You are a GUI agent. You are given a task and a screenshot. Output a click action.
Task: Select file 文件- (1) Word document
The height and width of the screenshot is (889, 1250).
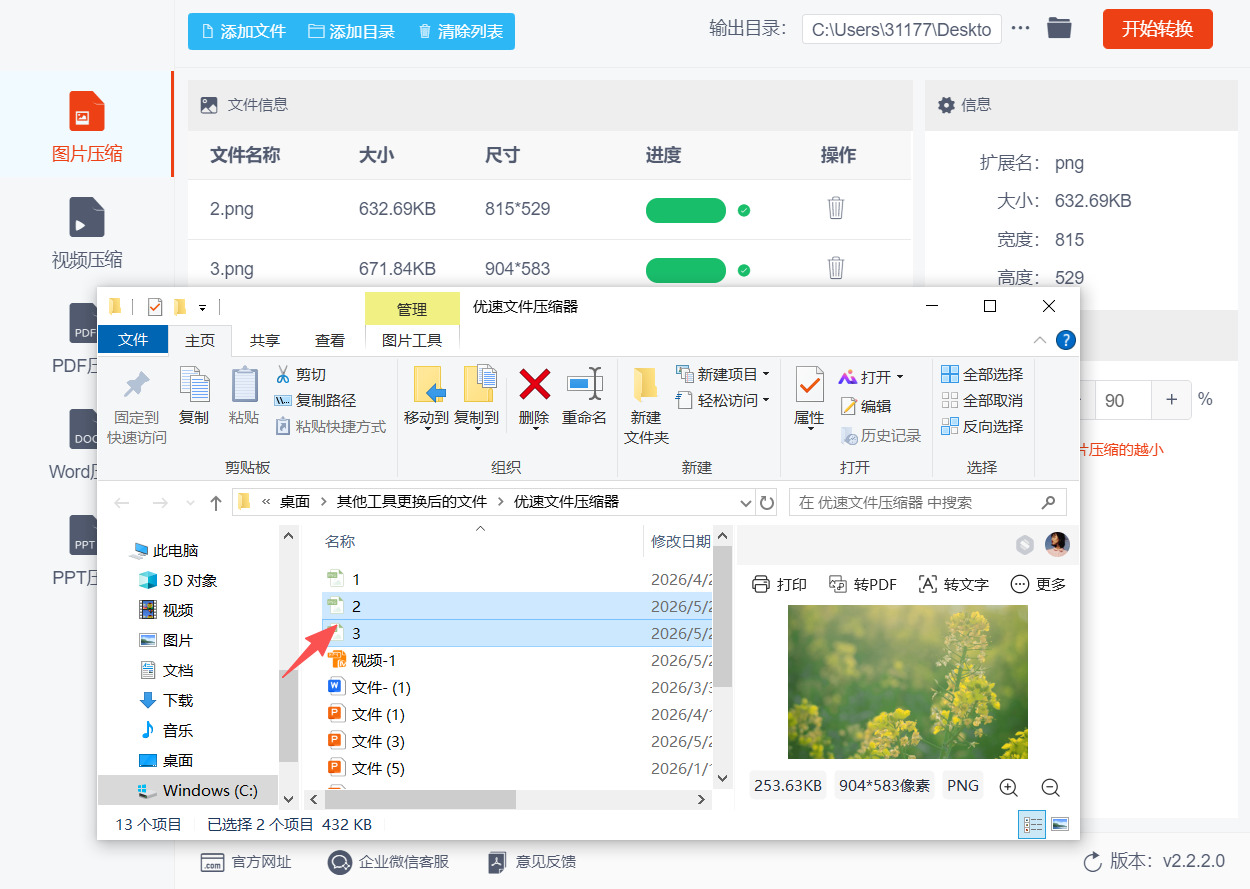369,687
